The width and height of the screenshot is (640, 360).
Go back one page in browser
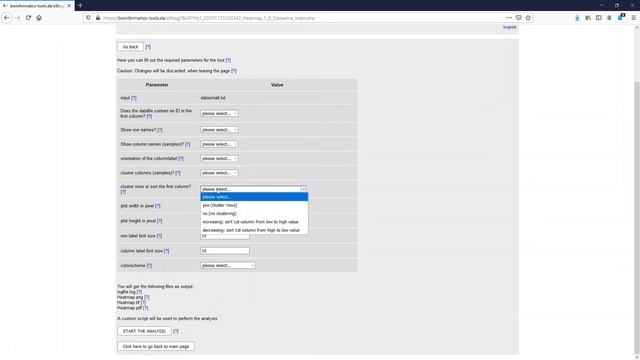click(7, 18)
